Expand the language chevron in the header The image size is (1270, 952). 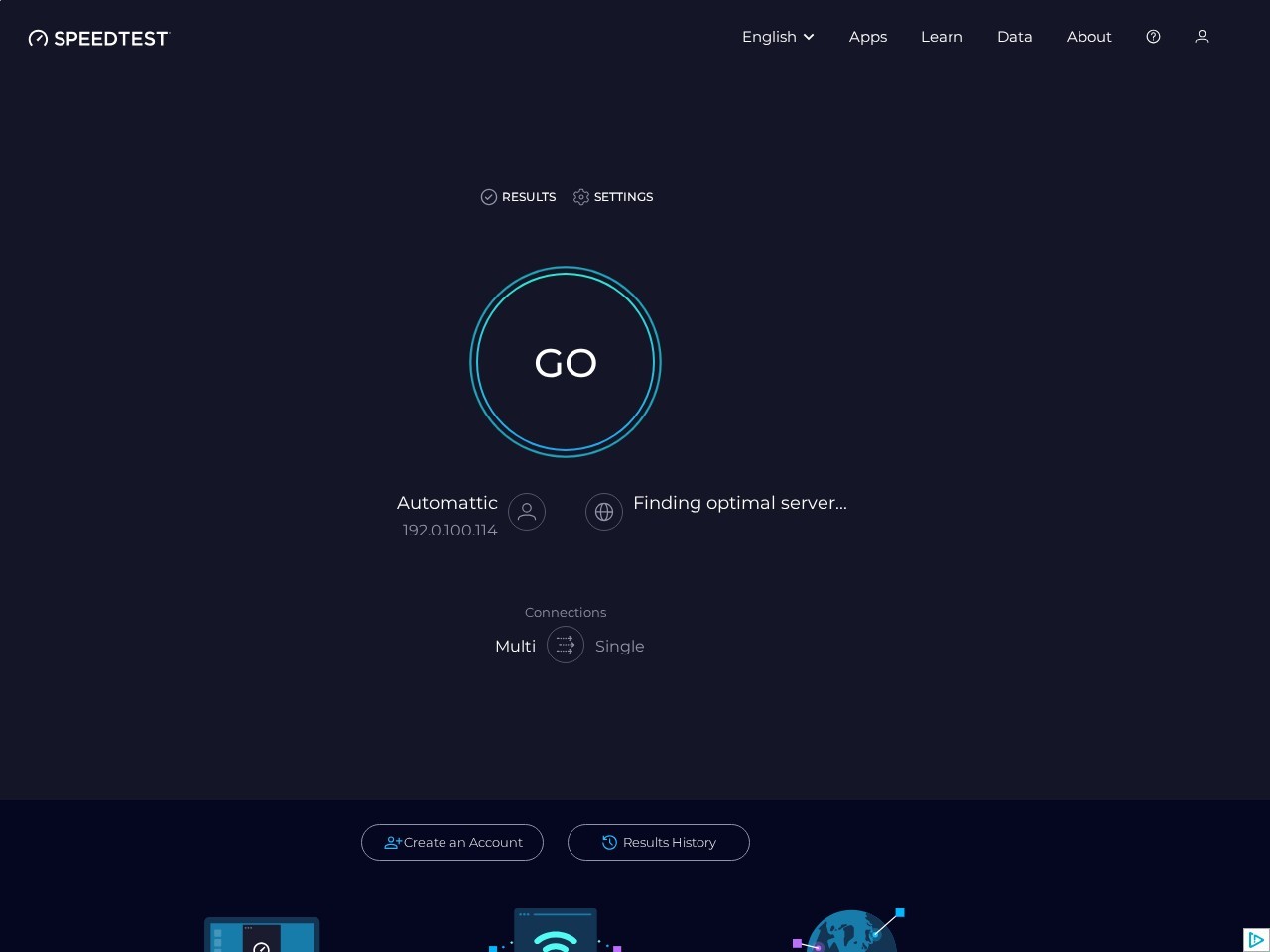coord(808,37)
